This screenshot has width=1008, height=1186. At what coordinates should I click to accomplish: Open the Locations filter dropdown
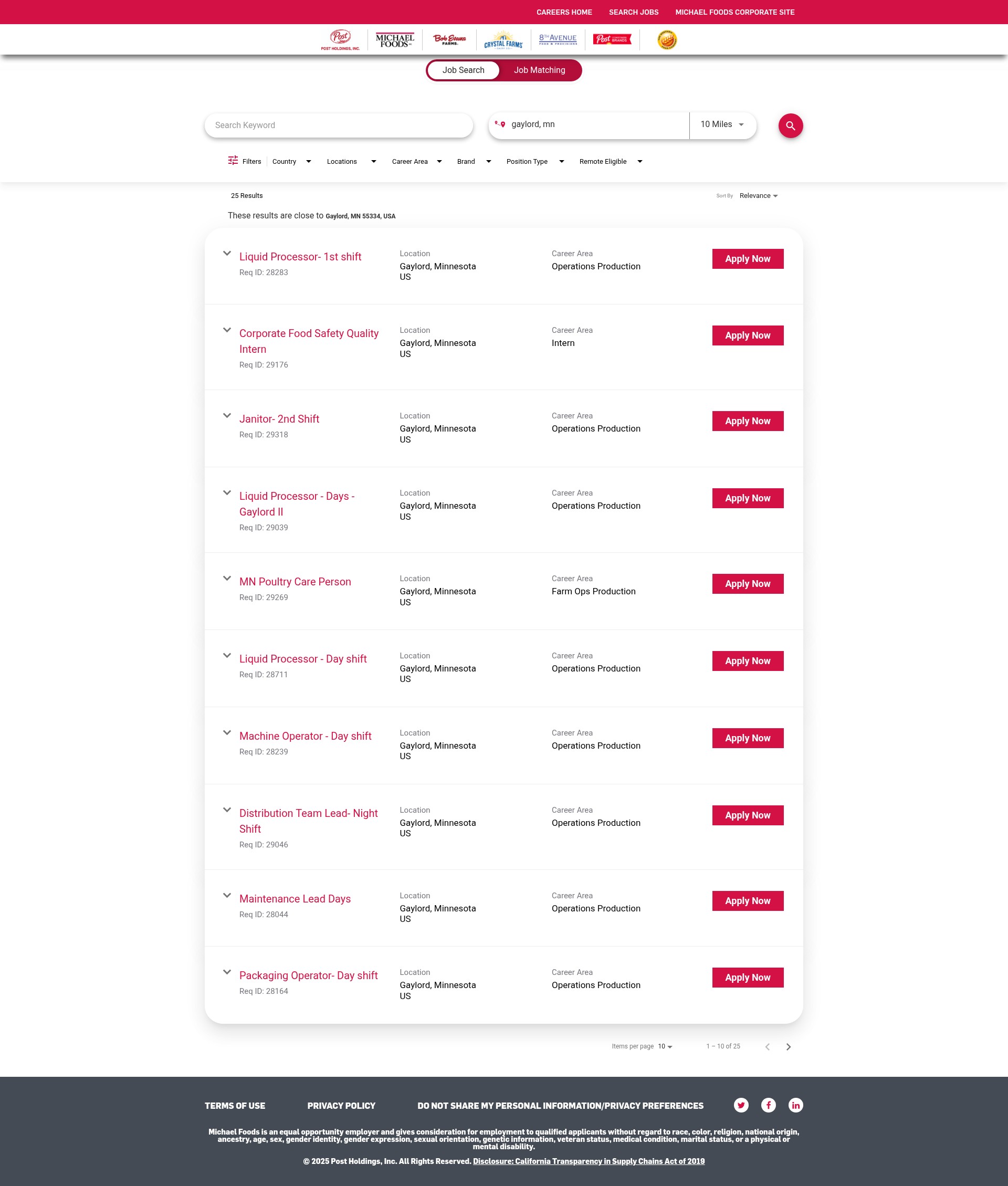point(351,162)
